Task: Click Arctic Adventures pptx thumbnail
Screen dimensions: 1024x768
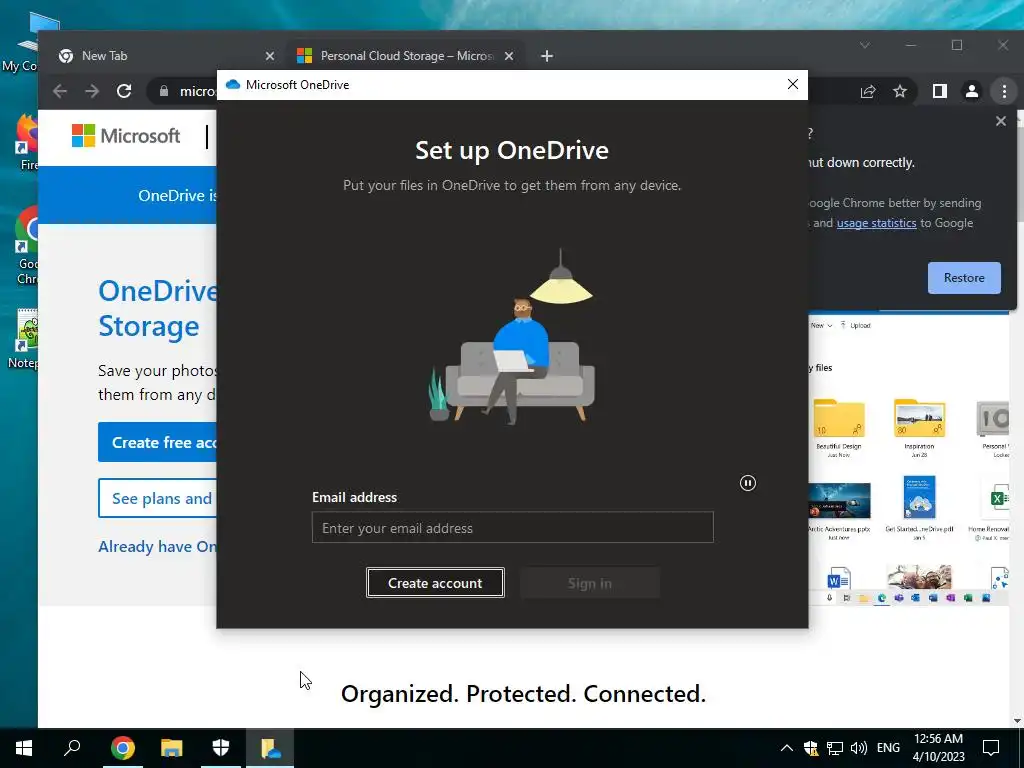Action: (839, 501)
